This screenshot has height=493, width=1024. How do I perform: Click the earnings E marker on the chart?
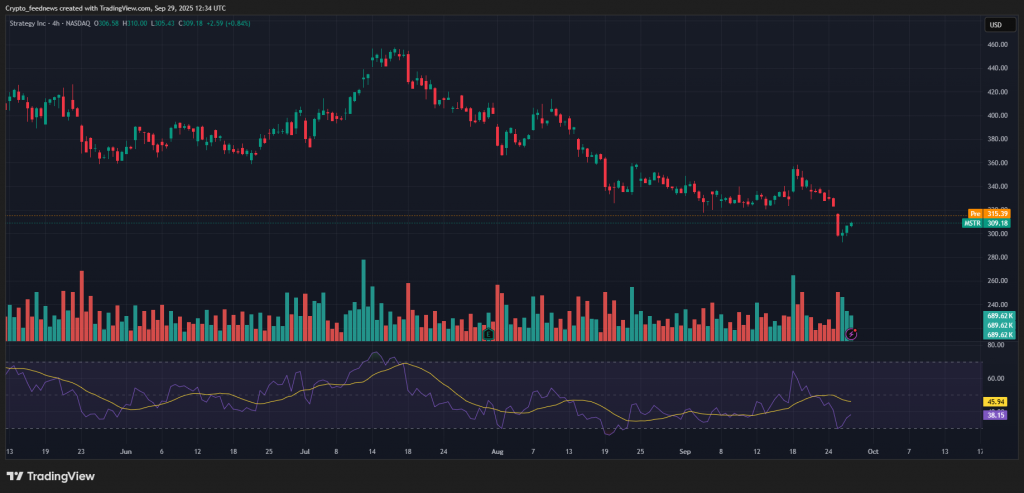pos(488,334)
